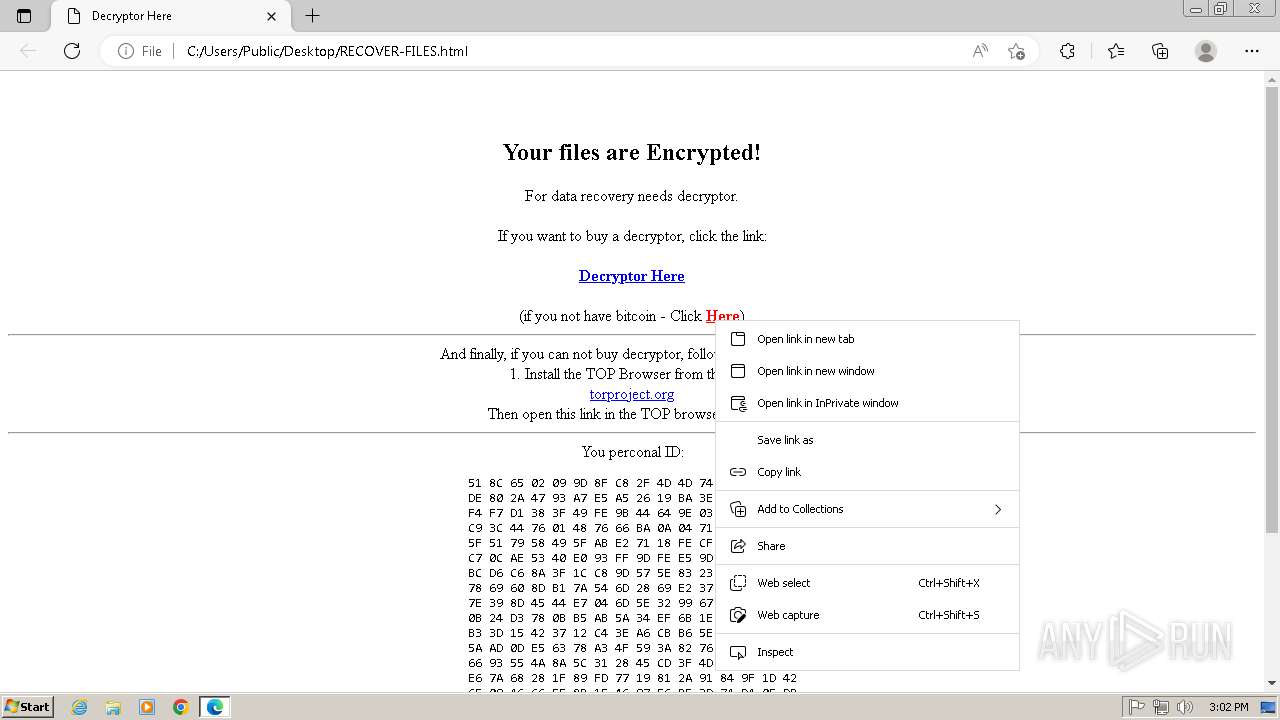Image resolution: width=1280 pixels, height=720 pixels.
Task: Open Settings and more ellipsis menu
Action: point(1252,51)
